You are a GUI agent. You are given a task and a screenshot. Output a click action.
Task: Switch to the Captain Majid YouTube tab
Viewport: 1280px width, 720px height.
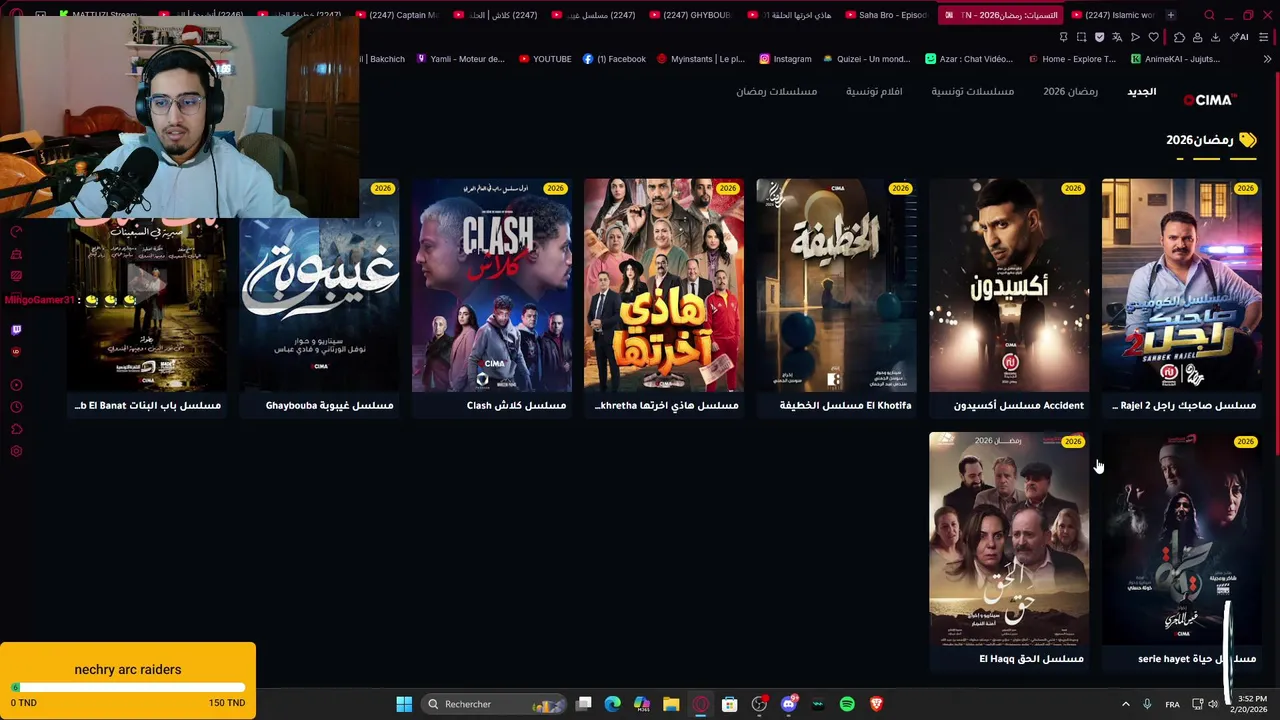pyautogui.click(x=396, y=15)
